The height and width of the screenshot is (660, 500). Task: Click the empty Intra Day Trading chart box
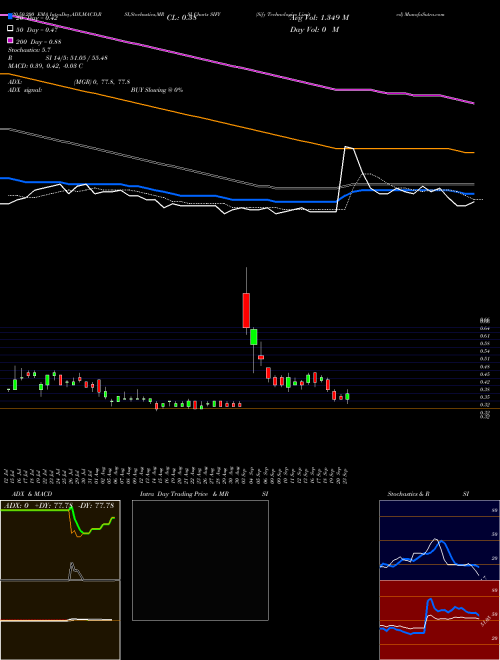click(200, 560)
